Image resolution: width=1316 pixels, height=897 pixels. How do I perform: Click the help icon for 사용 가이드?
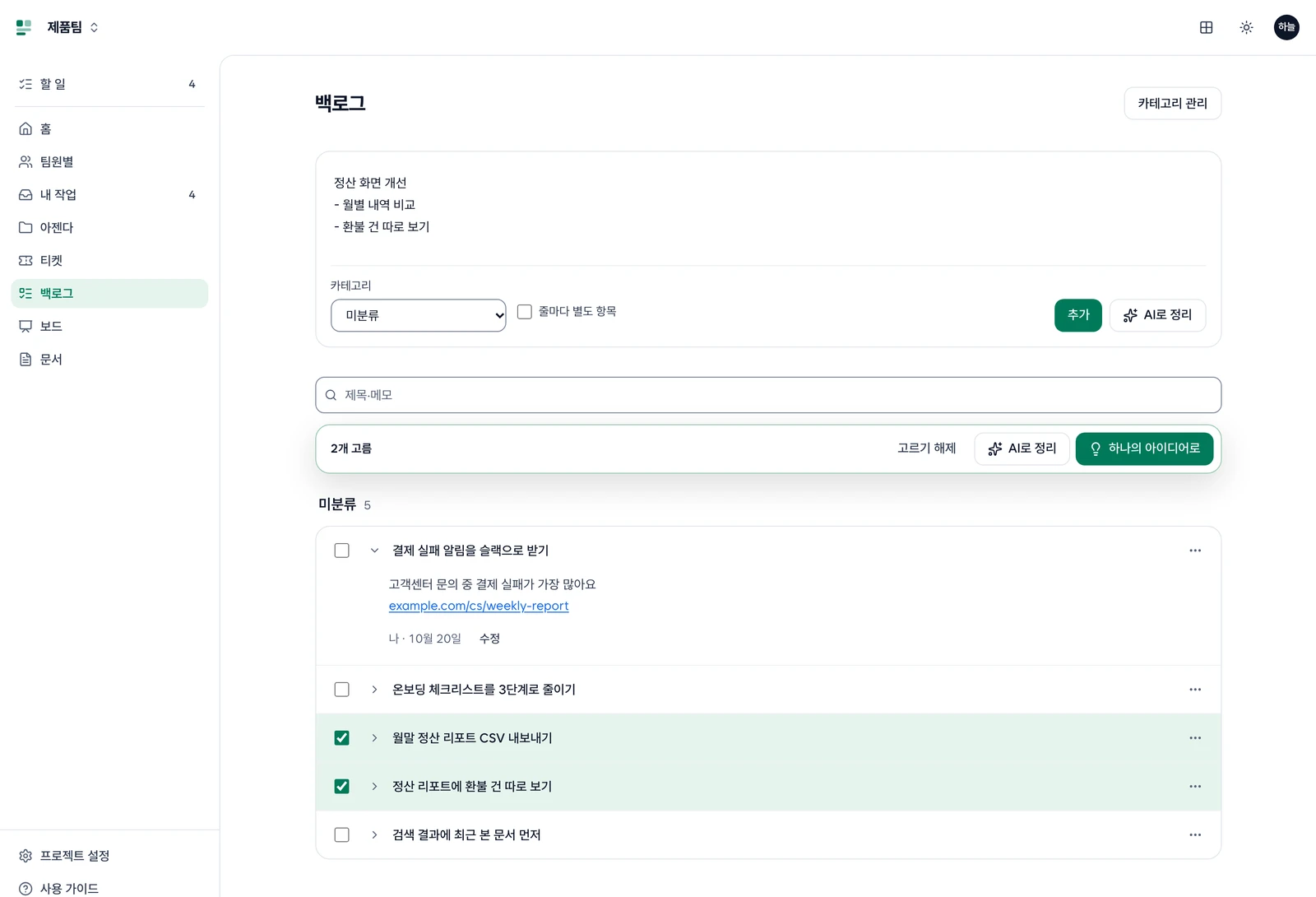pyautogui.click(x=25, y=889)
